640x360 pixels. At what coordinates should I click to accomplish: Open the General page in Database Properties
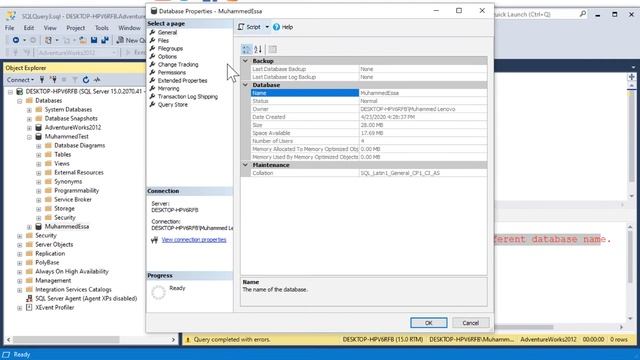coord(167,32)
